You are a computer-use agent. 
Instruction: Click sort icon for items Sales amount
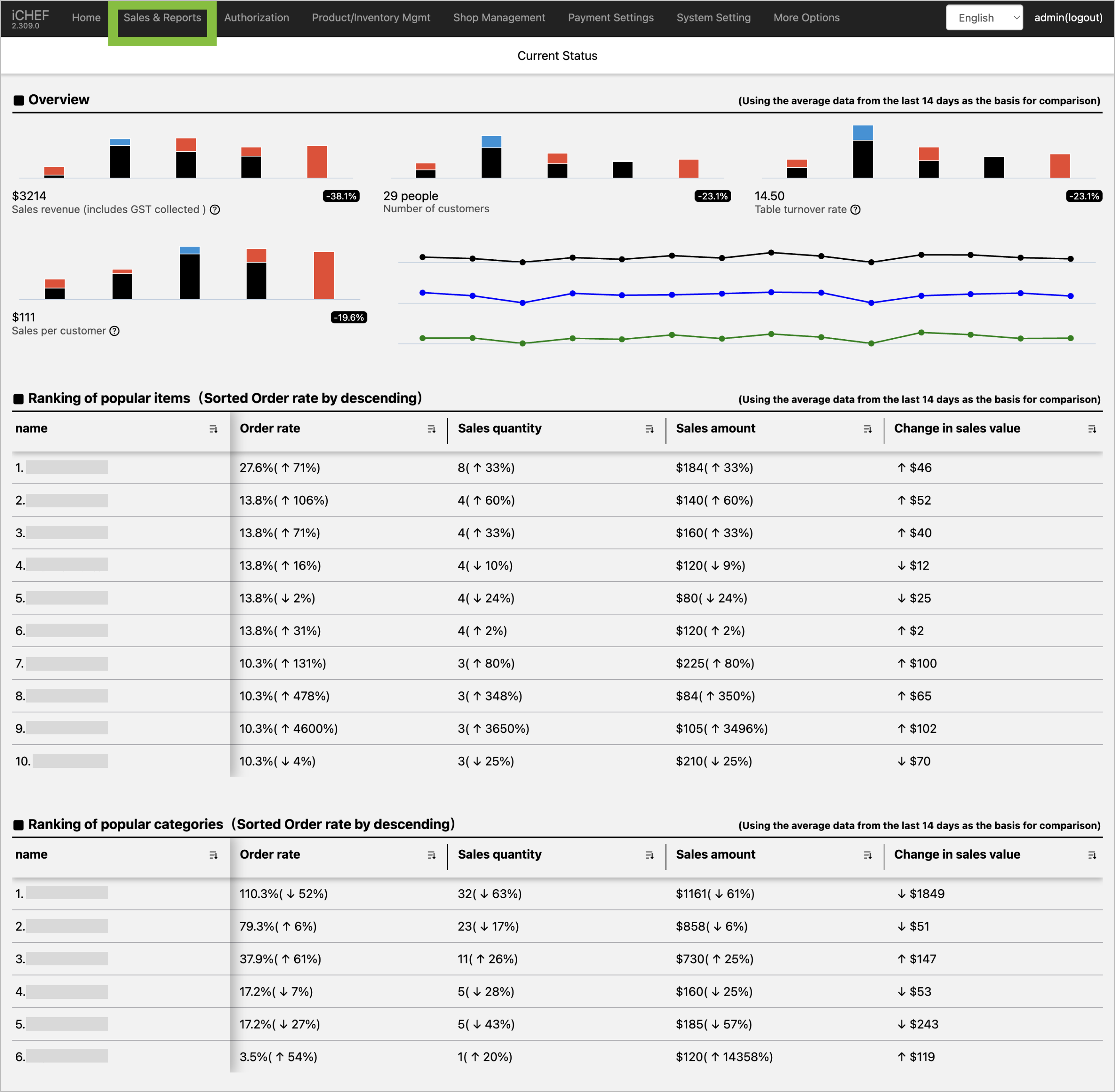(867, 429)
